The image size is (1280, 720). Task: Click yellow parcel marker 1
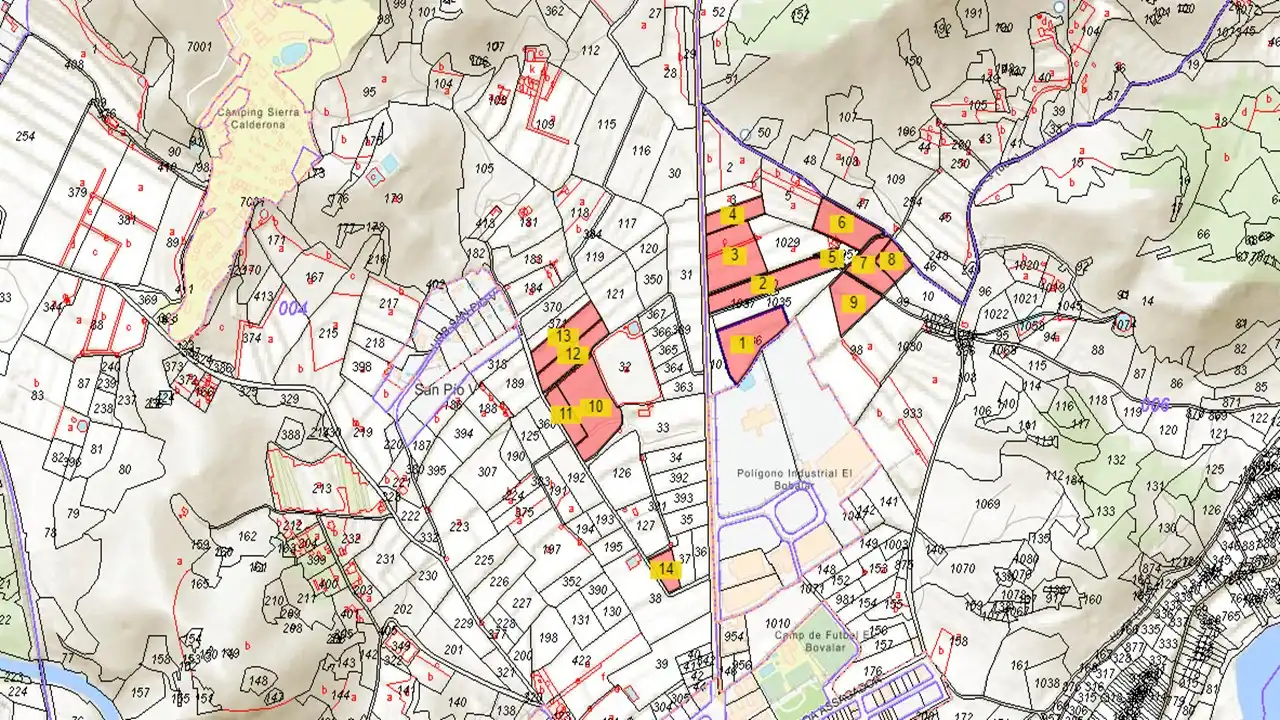click(x=742, y=343)
